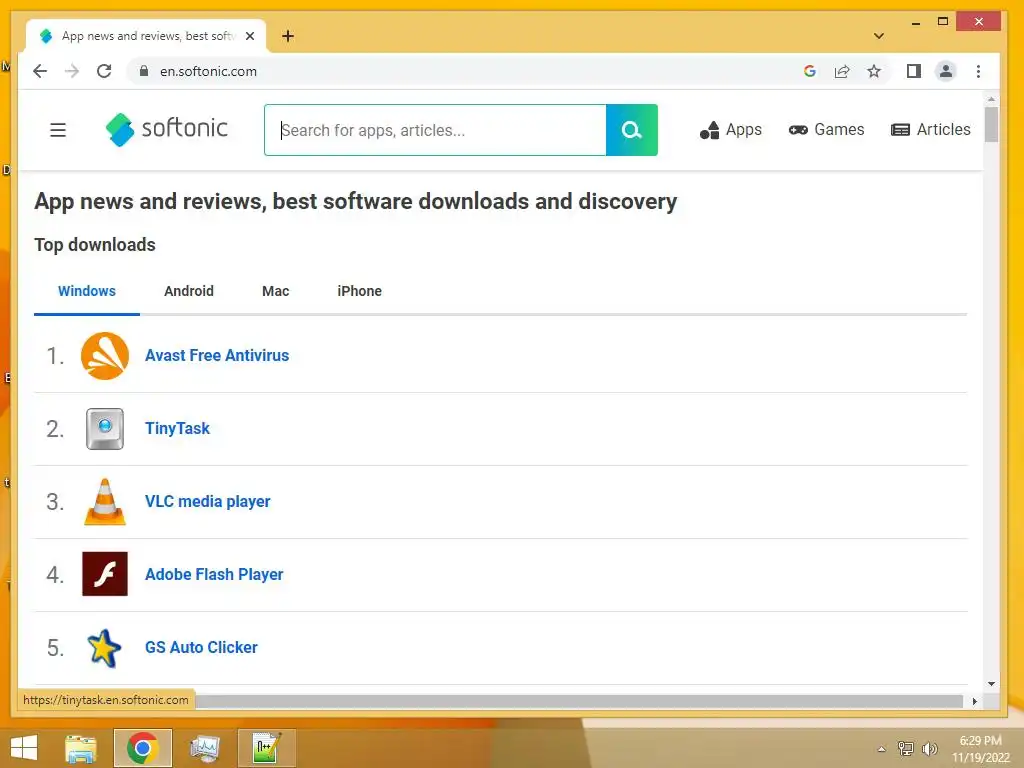Switch to the Mac tab
1024x768 pixels.
click(x=276, y=291)
